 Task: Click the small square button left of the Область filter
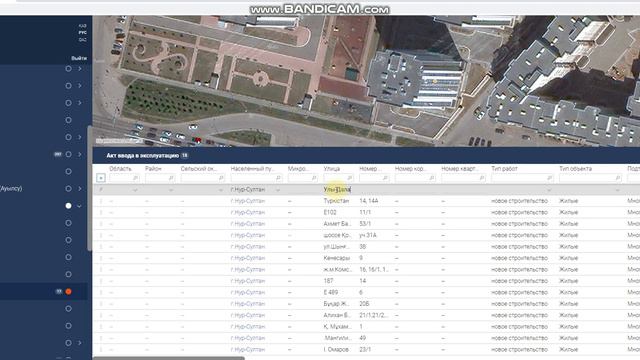101,178
